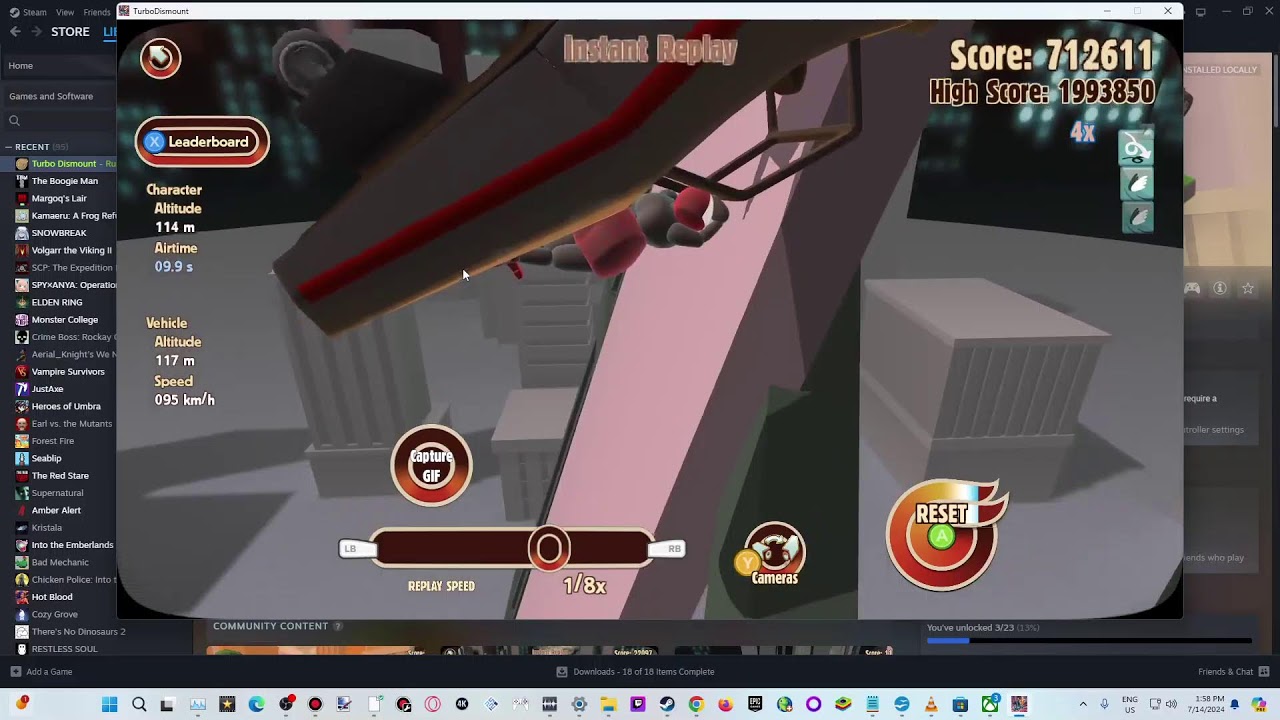This screenshot has width=1280, height=720.
Task: Open the Steam taskbar icon
Action: coord(667,704)
